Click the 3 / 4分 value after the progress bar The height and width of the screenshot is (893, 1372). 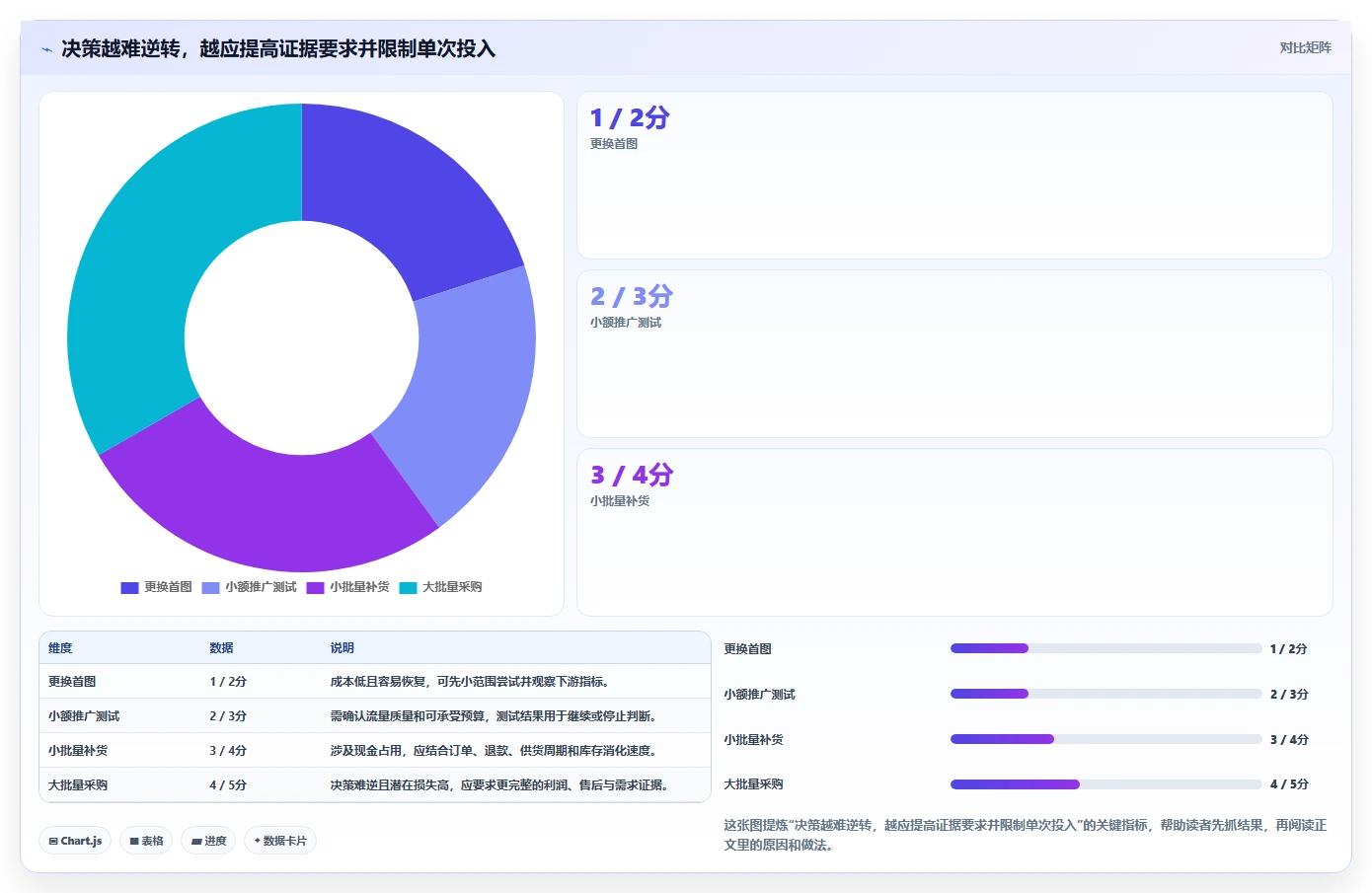[x=1289, y=740]
